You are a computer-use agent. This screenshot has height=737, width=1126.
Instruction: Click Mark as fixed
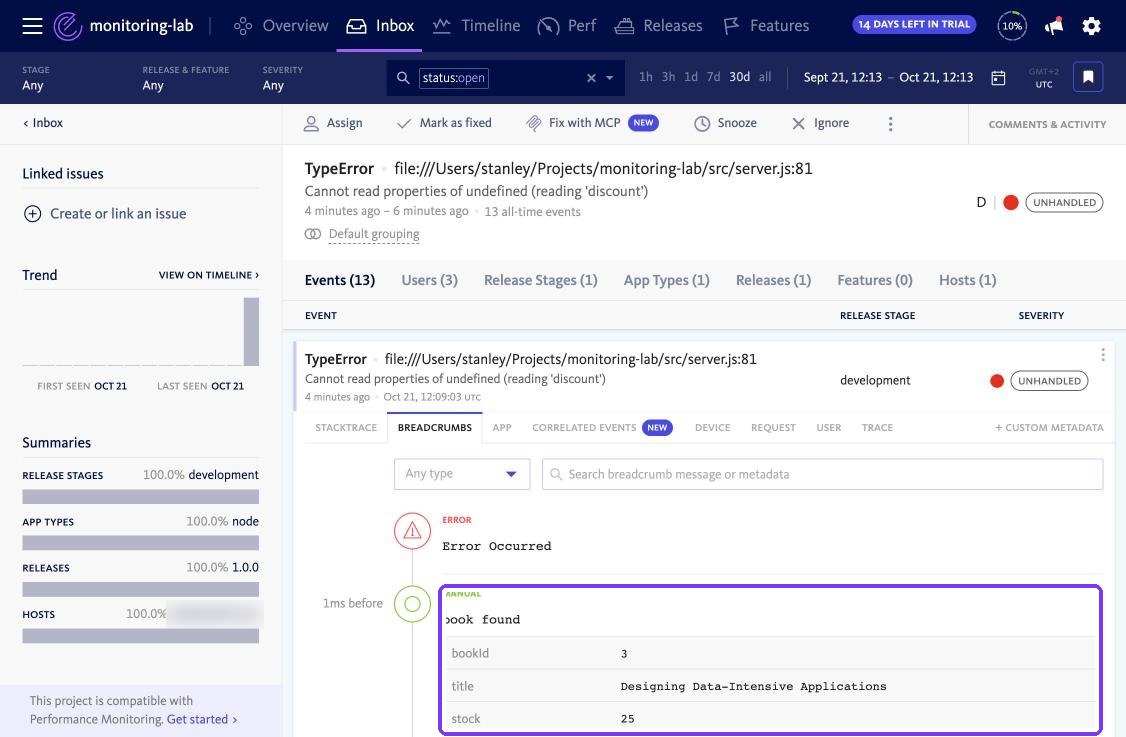tap(445, 124)
